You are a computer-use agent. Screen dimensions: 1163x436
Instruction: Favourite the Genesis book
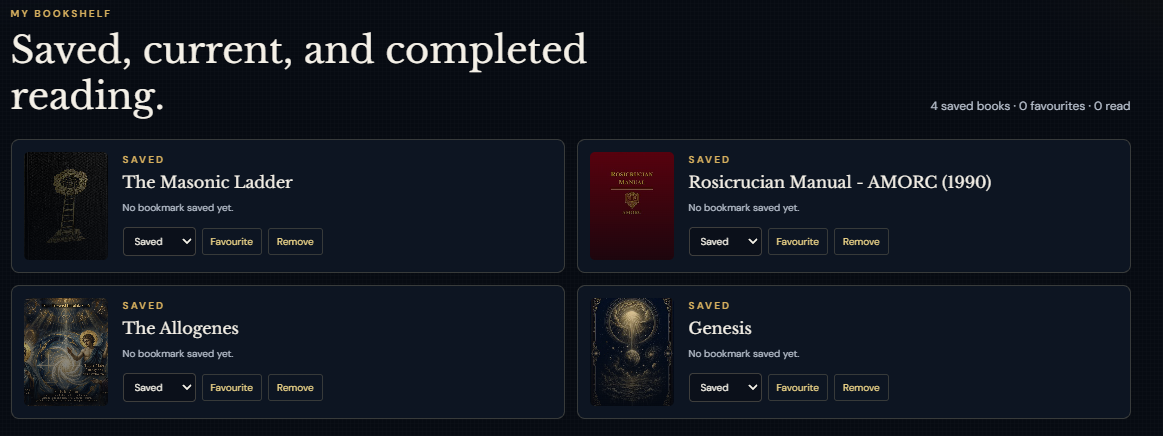coord(798,388)
